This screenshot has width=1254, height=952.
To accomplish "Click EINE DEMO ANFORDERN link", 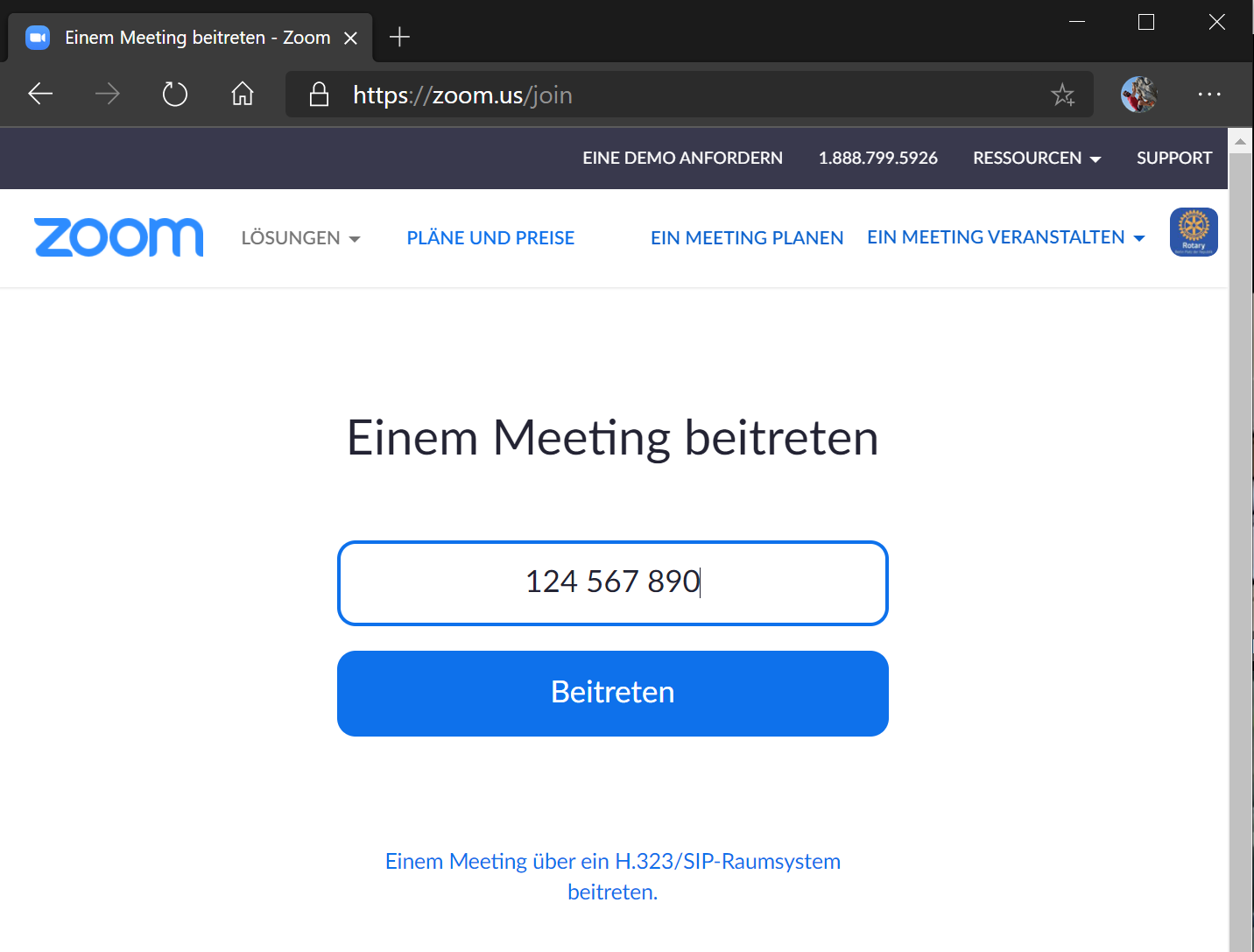I will 683,158.
